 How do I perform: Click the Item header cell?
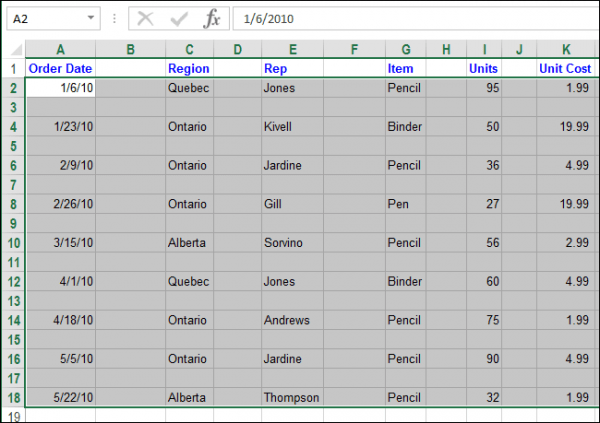pos(406,69)
